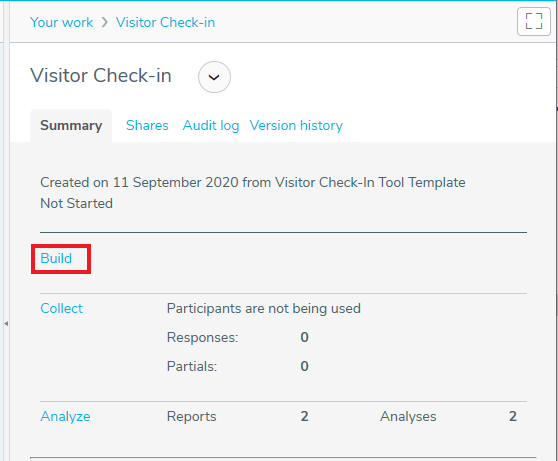The width and height of the screenshot is (558, 461).
Task: Click the breadcrumb chevron separator
Action: 104,22
